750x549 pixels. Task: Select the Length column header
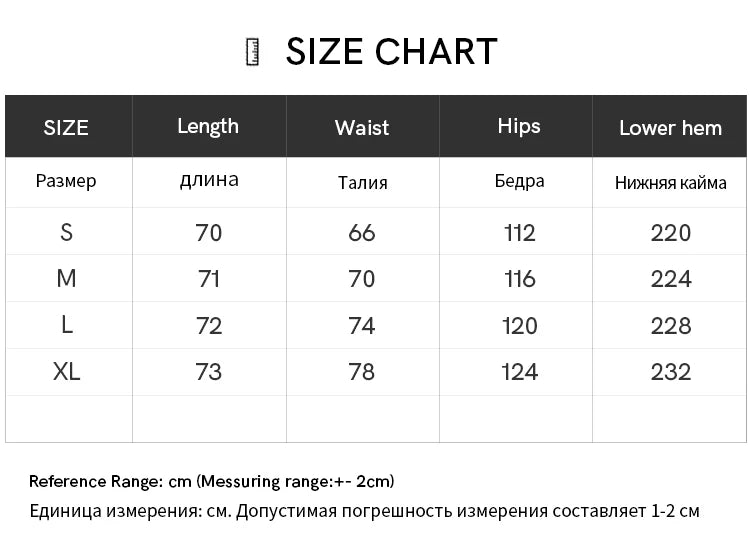pos(208,126)
